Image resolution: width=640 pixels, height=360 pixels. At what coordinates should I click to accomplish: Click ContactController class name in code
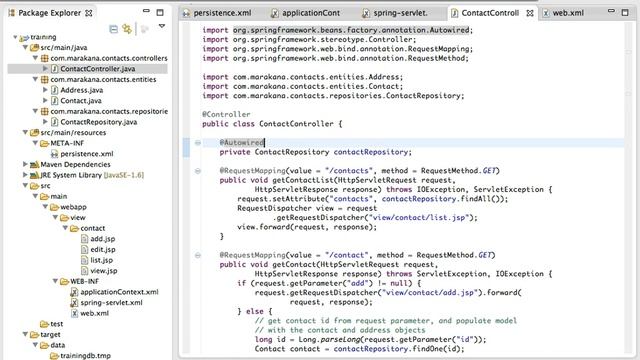[296, 124]
